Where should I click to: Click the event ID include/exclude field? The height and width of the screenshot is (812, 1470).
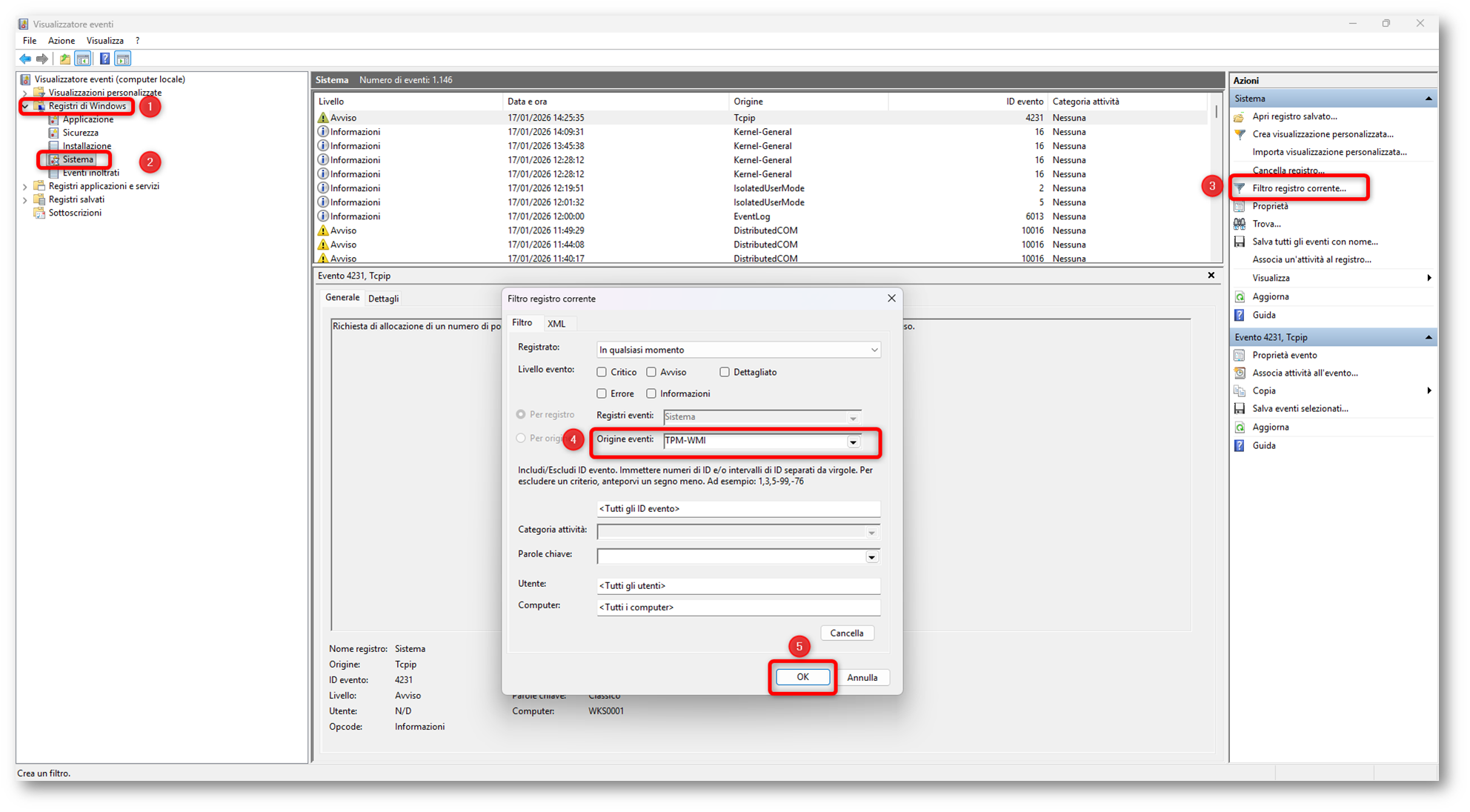coord(737,508)
